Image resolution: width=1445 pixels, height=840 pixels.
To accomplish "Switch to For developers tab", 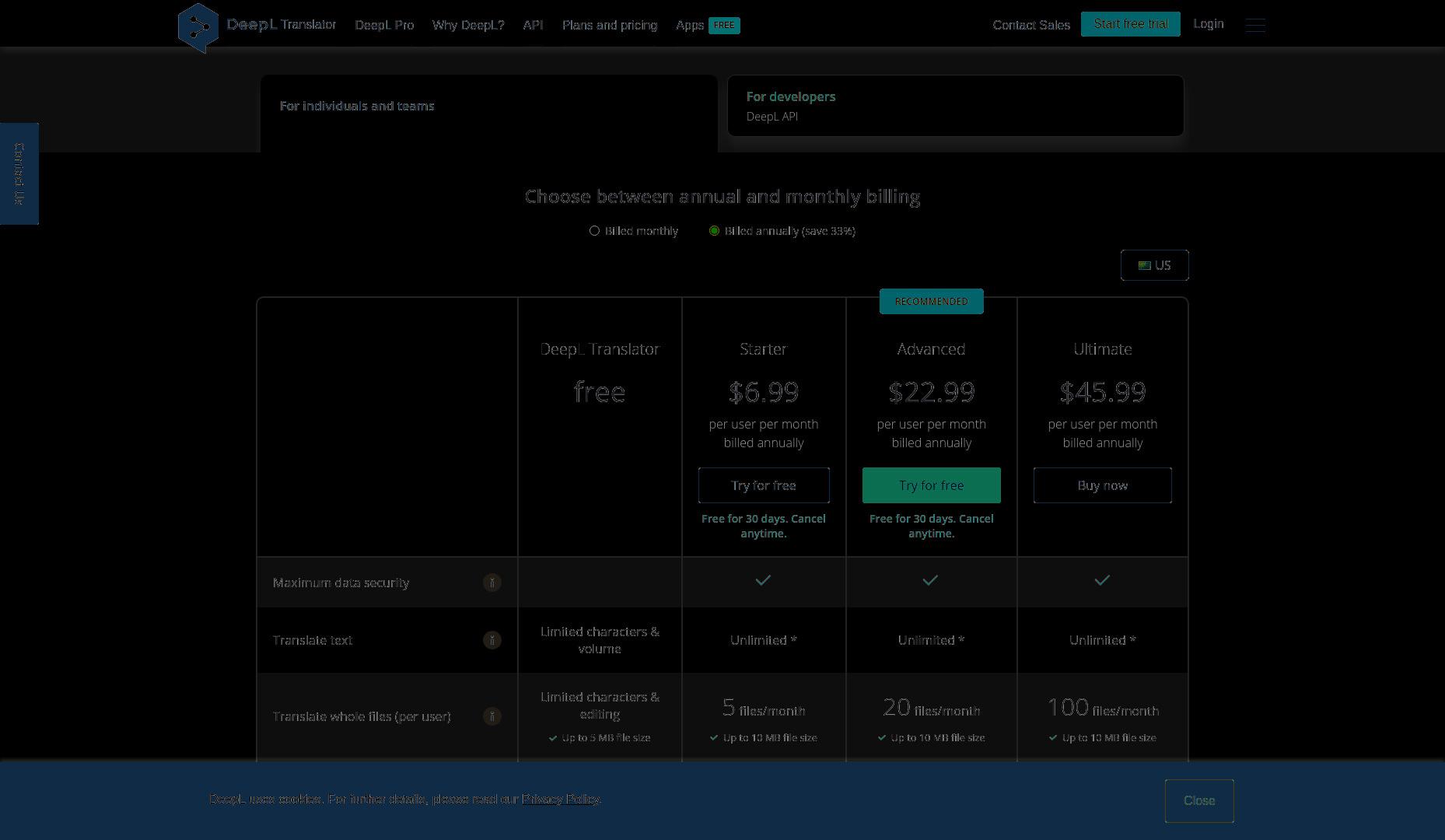I will pyautogui.click(x=955, y=106).
